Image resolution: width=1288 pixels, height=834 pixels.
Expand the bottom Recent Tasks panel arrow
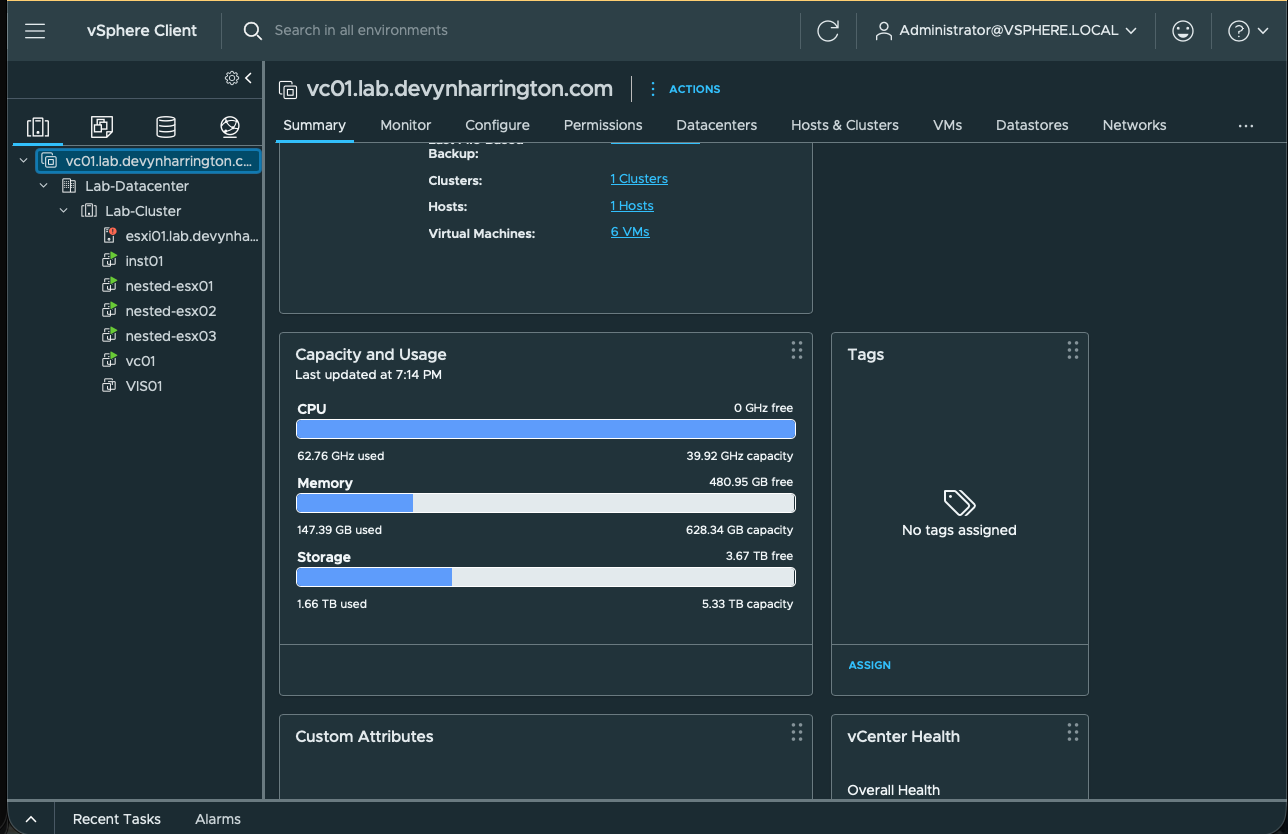30,819
